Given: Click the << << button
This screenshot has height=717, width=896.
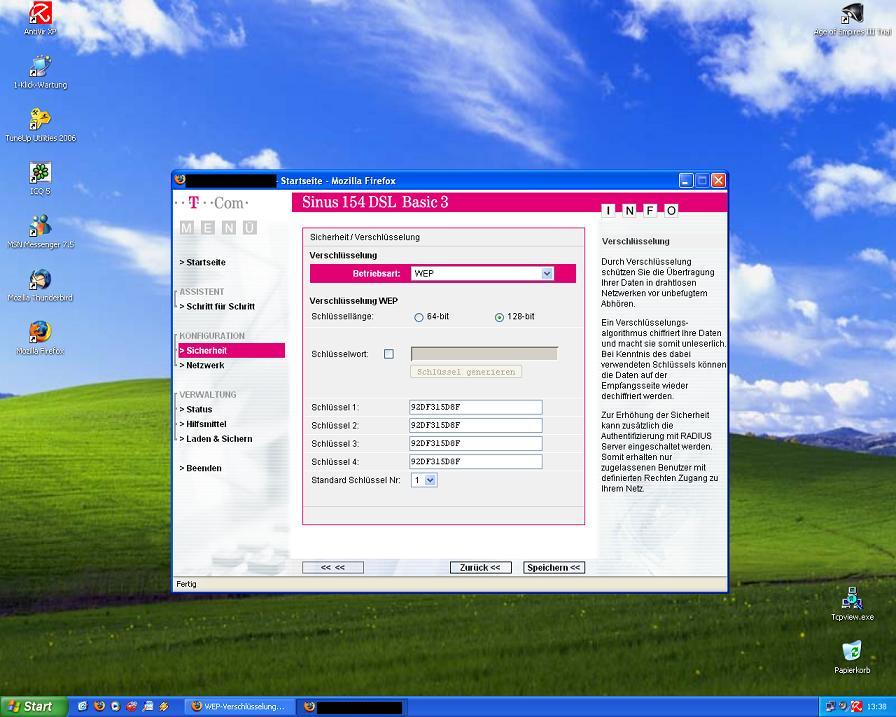Looking at the screenshot, I should pyautogui.click(x=333, y=567).
